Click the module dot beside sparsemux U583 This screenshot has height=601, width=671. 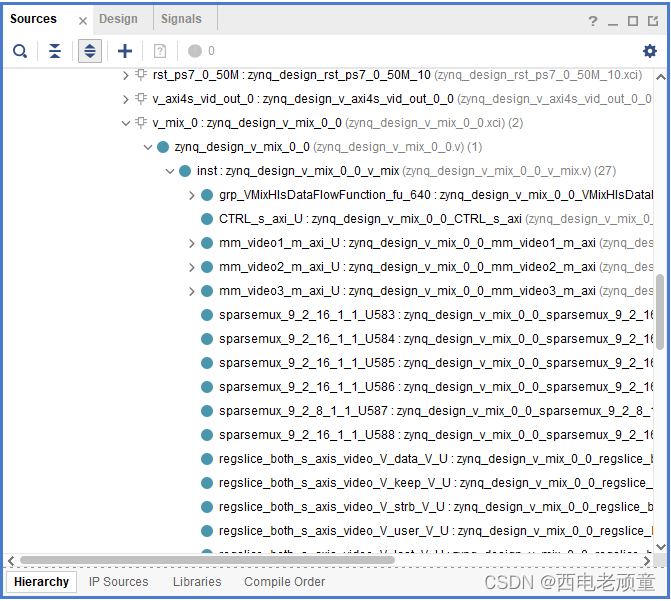coord(207,315)
